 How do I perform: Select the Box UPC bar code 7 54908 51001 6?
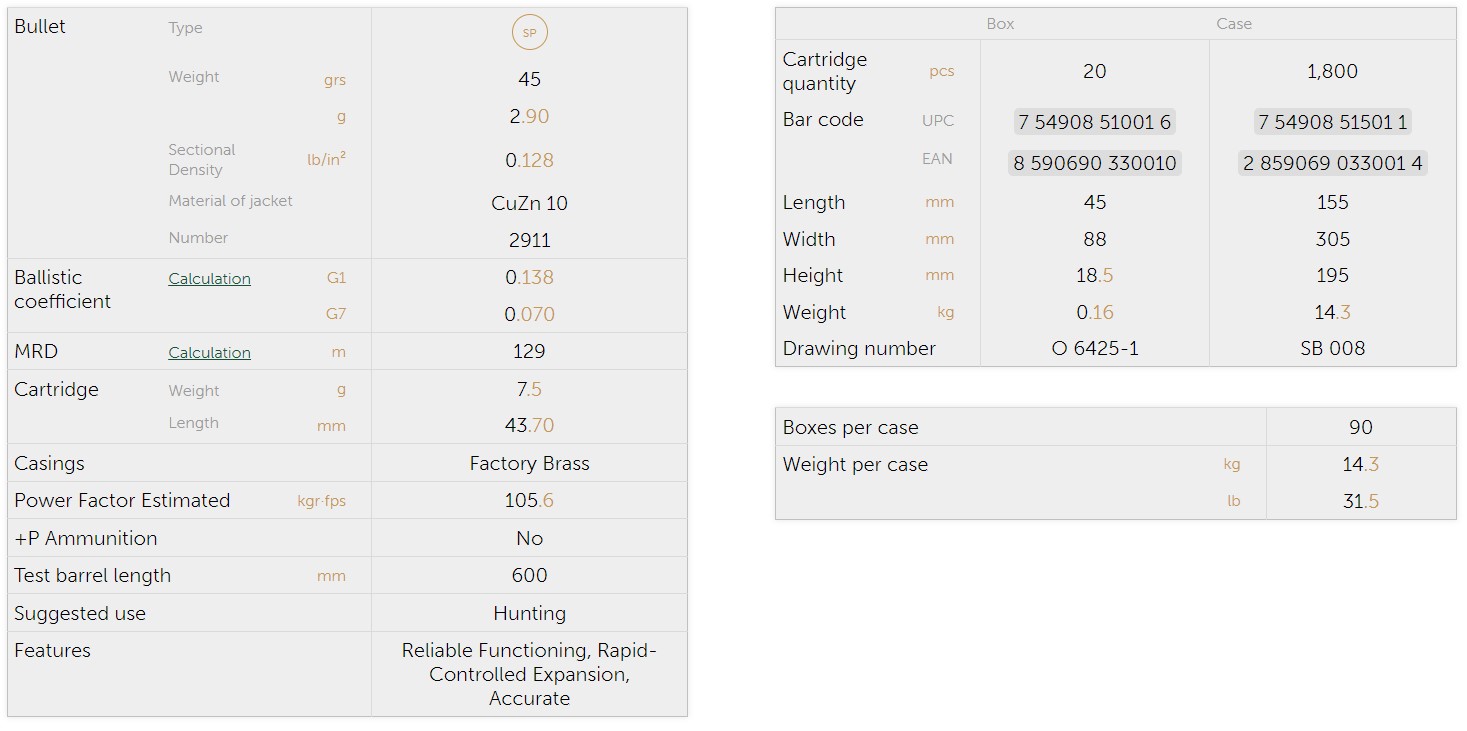point(1094,122)
